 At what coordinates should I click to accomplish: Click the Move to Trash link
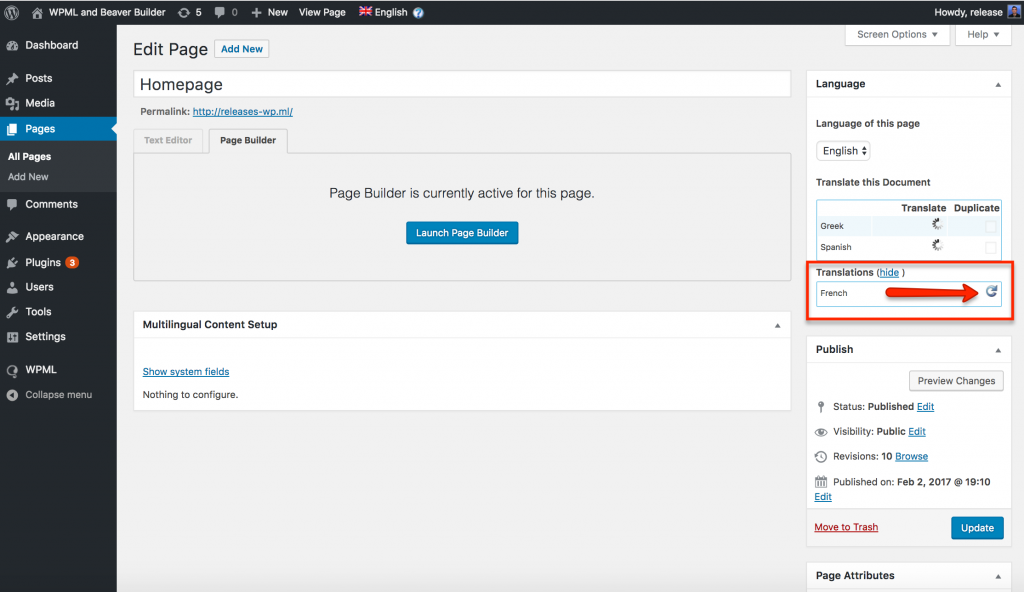[846, 527]
